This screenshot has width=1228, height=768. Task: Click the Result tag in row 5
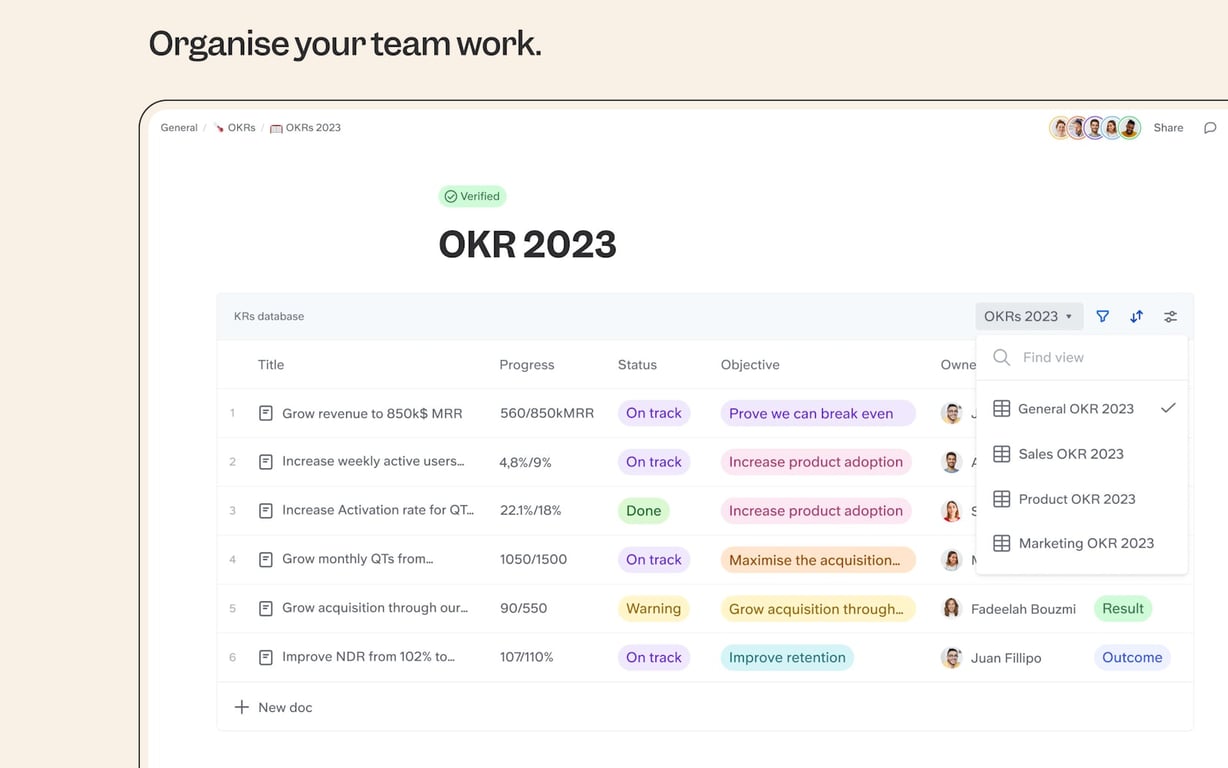click(1123, 608)
